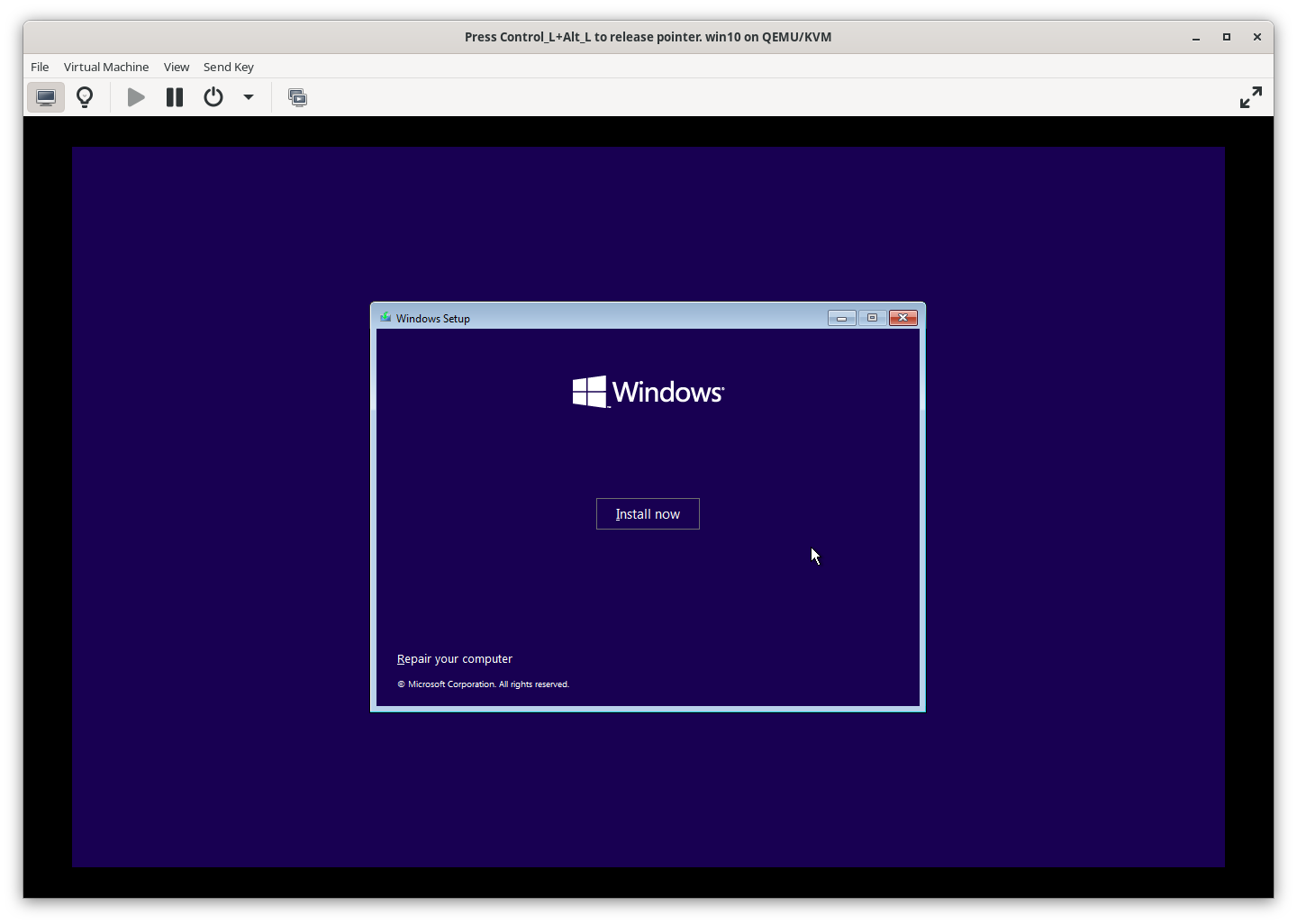Click the Run virtual machine play button
Image resolution: width=1297 pixels, height=924 pixels.
coord(136,97)
